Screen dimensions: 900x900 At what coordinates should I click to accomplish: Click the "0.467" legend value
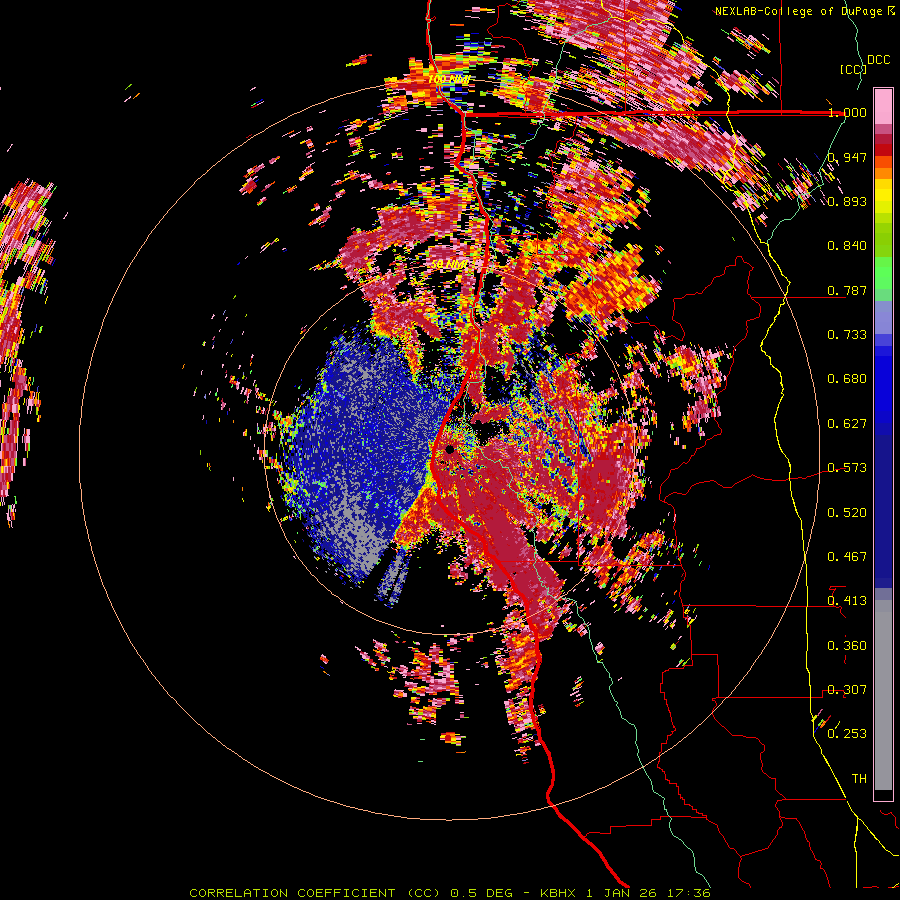pyautogui.click(x=847, y=556)
